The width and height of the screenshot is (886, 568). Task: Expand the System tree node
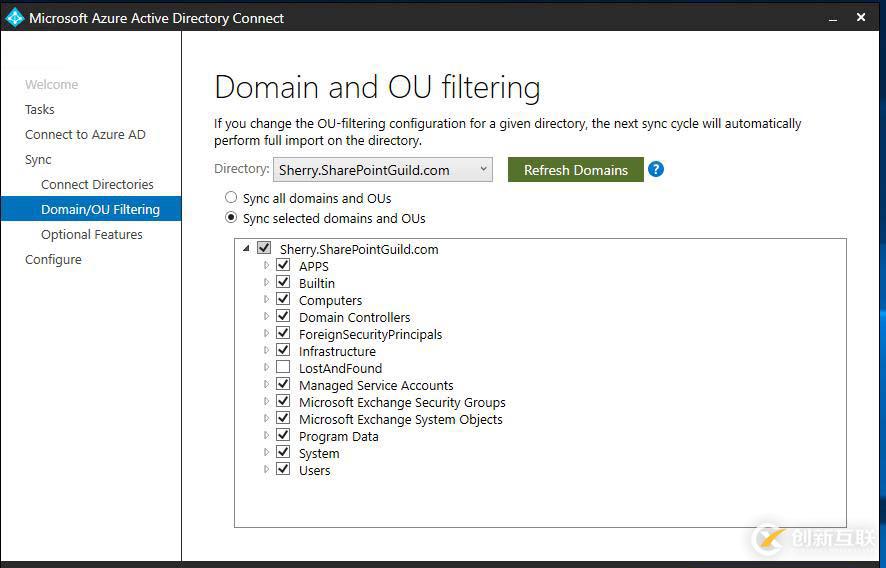coord(266,452)
